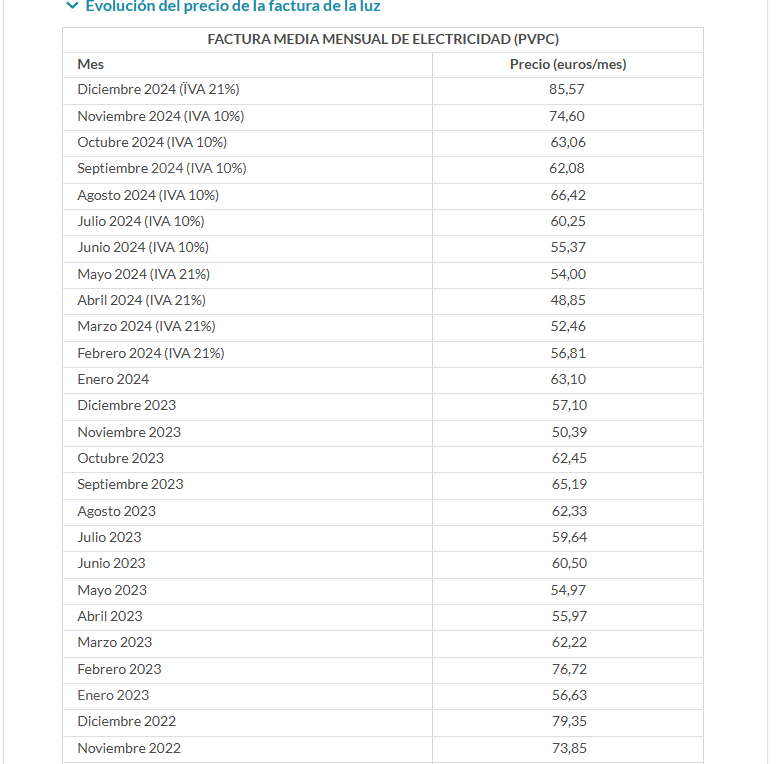Select the Diciembre 2024 (IVA 21%) row
Viewport: 776px width, 764px height.
383,91
